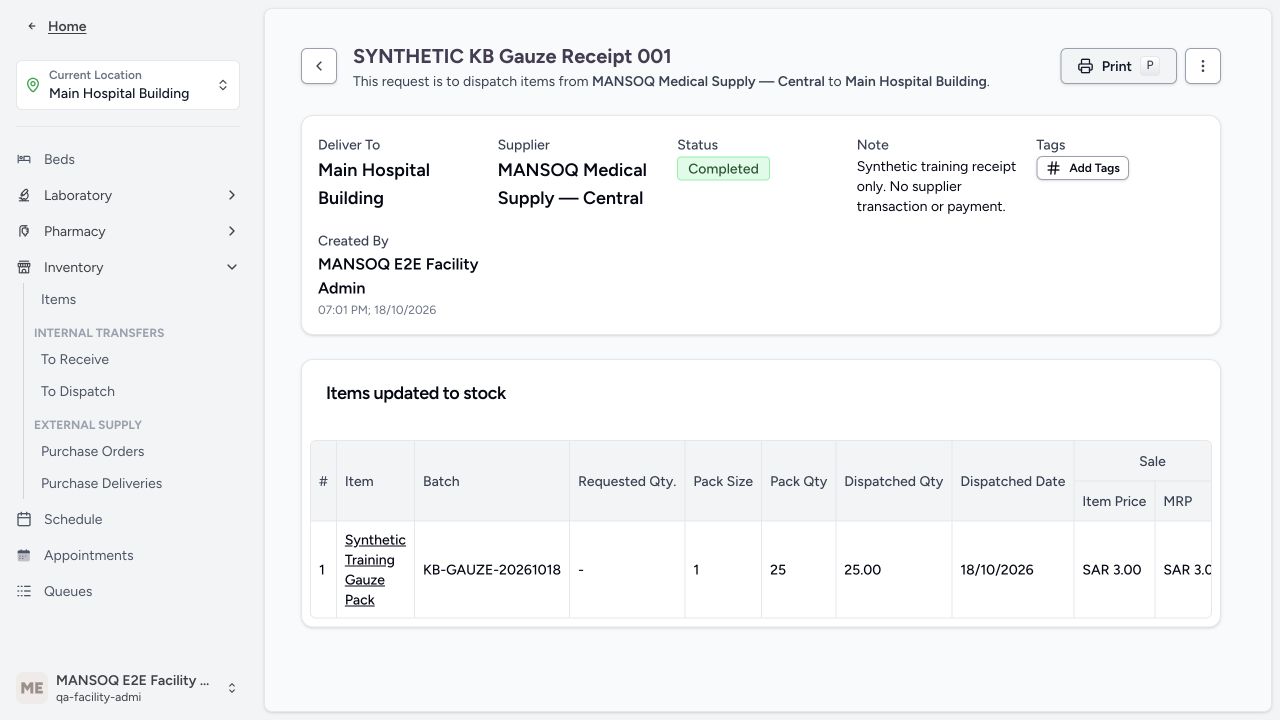
Task: Click the Batch column header
Action: click(x=492, y=481)
